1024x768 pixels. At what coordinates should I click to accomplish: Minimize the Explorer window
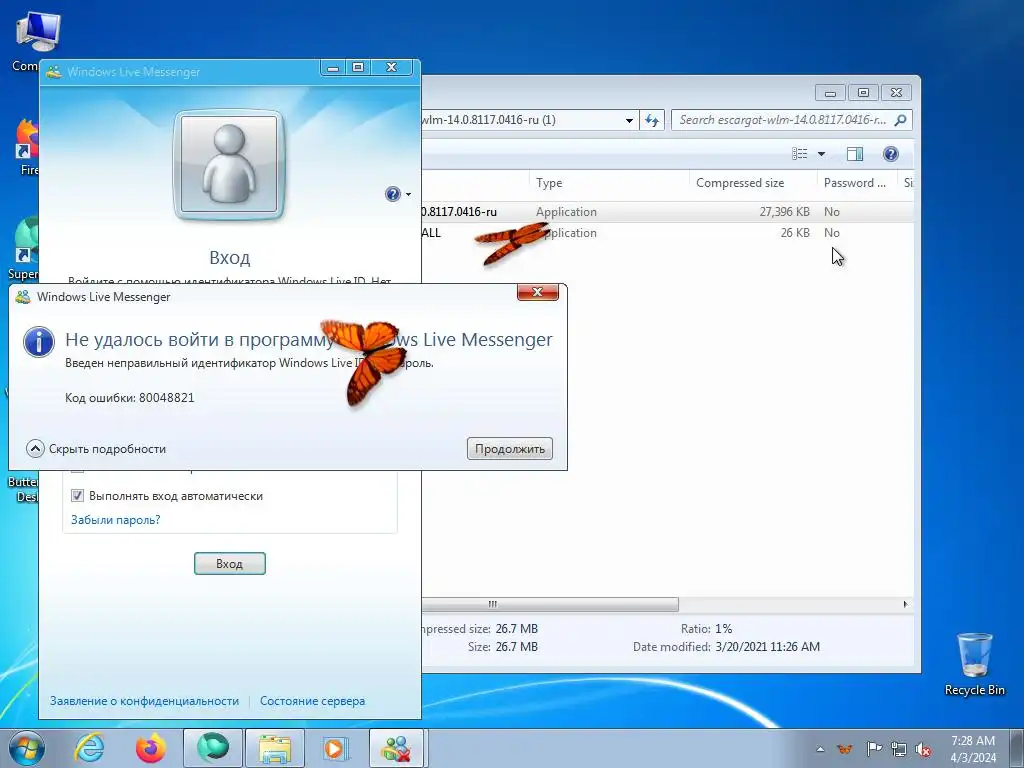coord(830,93)
